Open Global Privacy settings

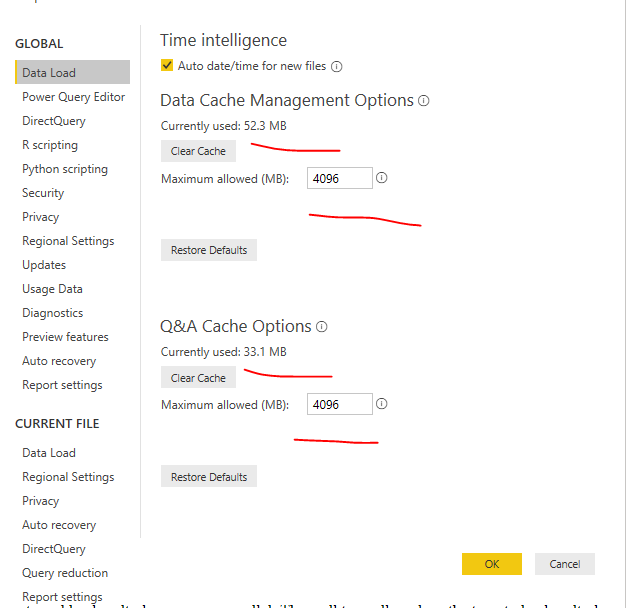click(41, 217)
